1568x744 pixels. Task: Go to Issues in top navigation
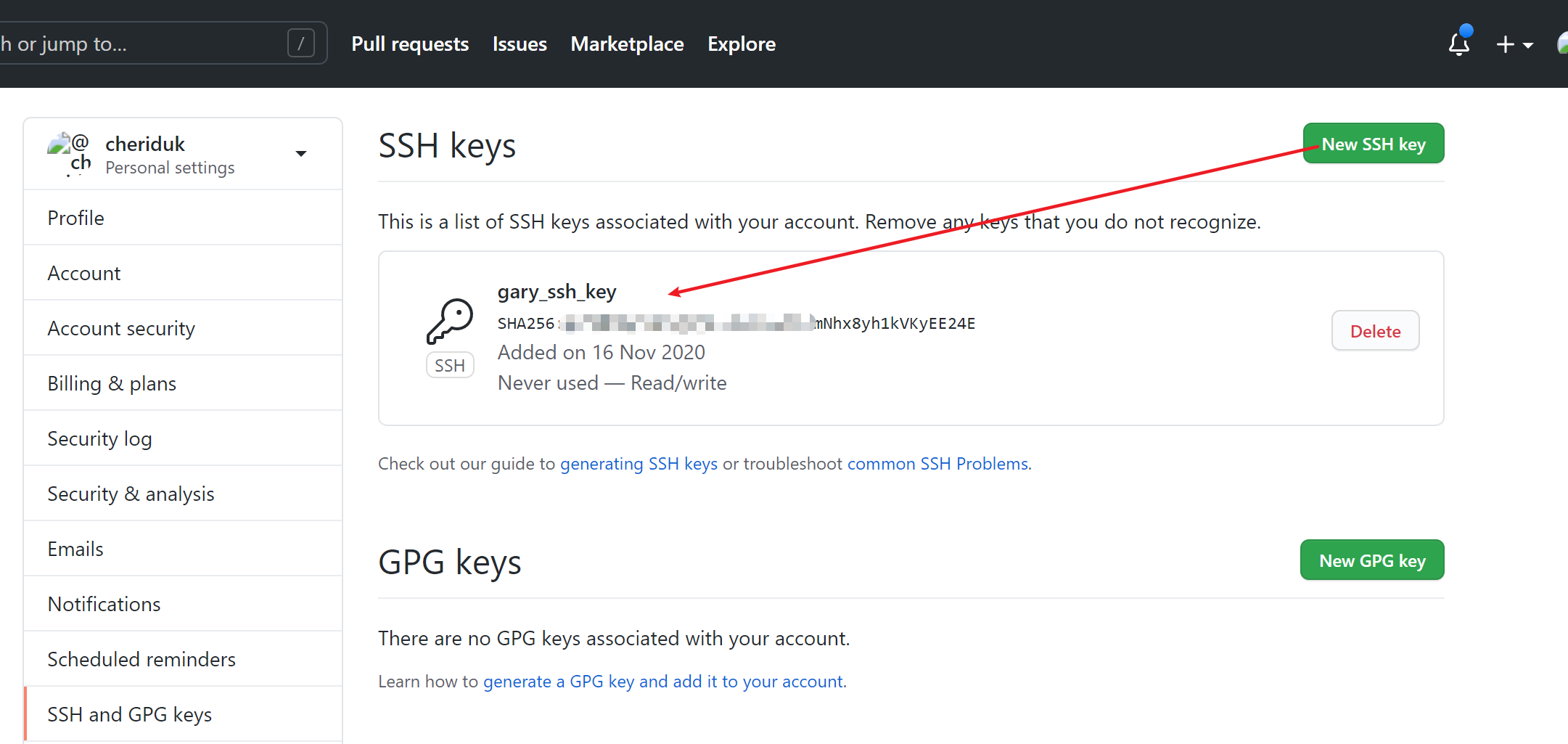point(520,44)
